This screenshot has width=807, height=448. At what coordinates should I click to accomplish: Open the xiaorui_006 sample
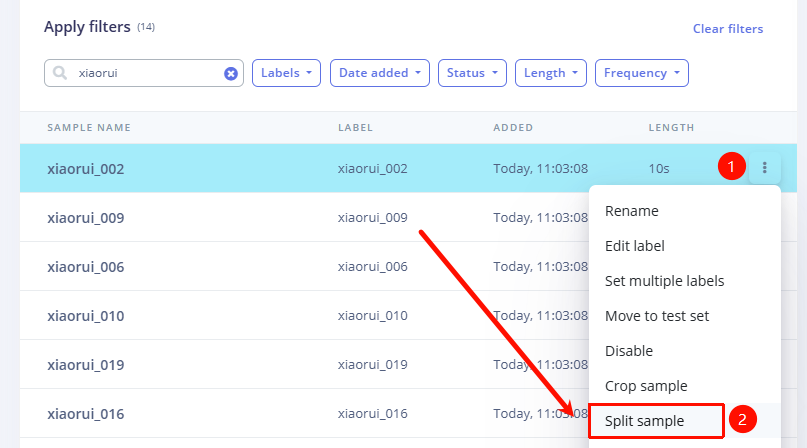(x=86, y=267)
